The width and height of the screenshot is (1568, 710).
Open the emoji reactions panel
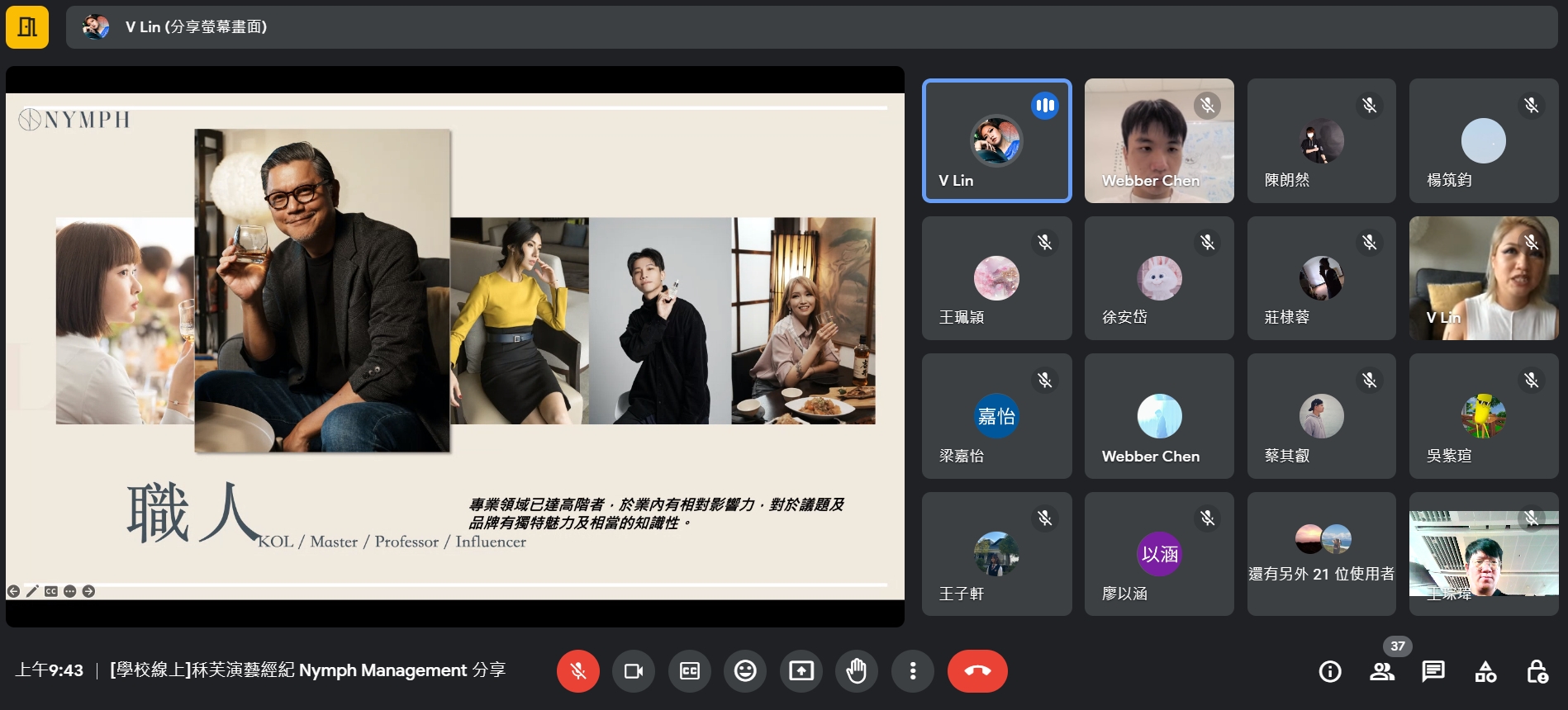coord(745,671)
